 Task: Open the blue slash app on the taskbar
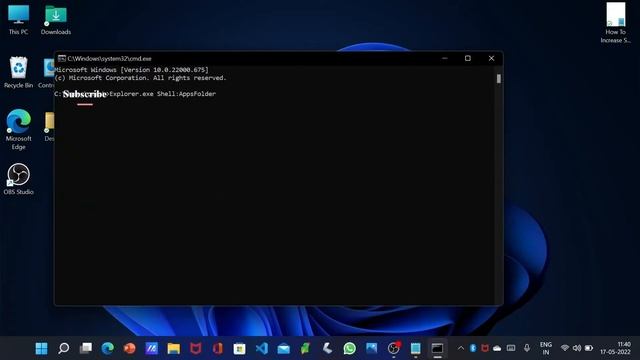pos(152,348)
